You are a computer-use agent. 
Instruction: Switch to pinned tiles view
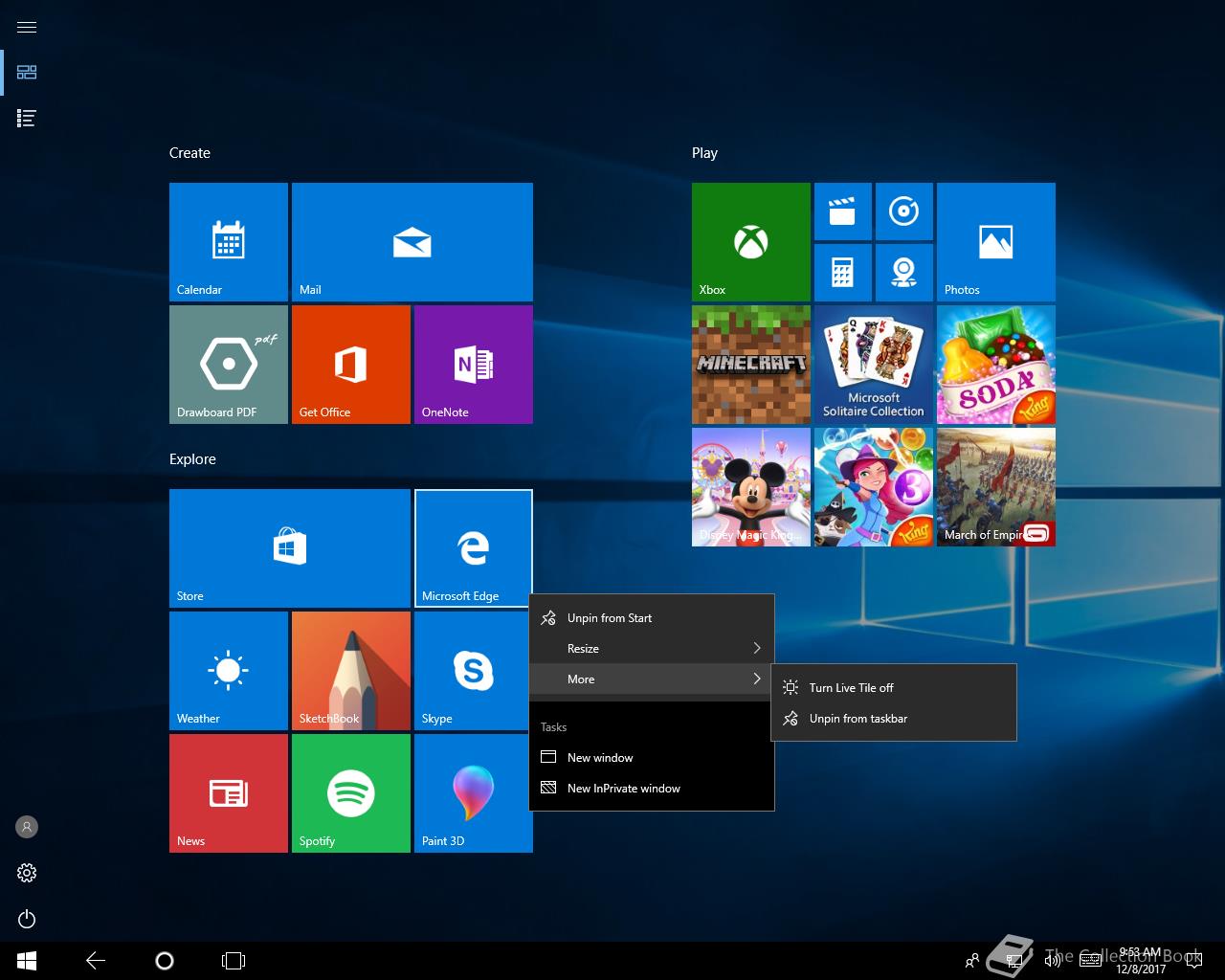[x=27, y=73]
